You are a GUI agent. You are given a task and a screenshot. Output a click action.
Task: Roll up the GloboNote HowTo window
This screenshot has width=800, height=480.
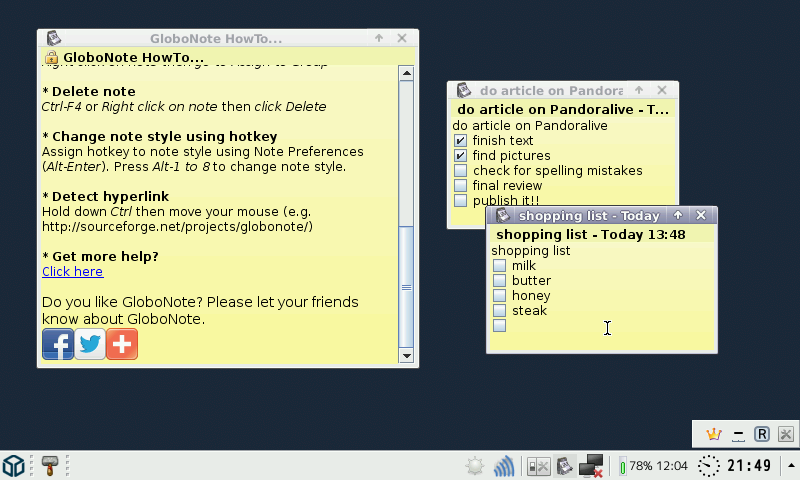pos(379,38)
